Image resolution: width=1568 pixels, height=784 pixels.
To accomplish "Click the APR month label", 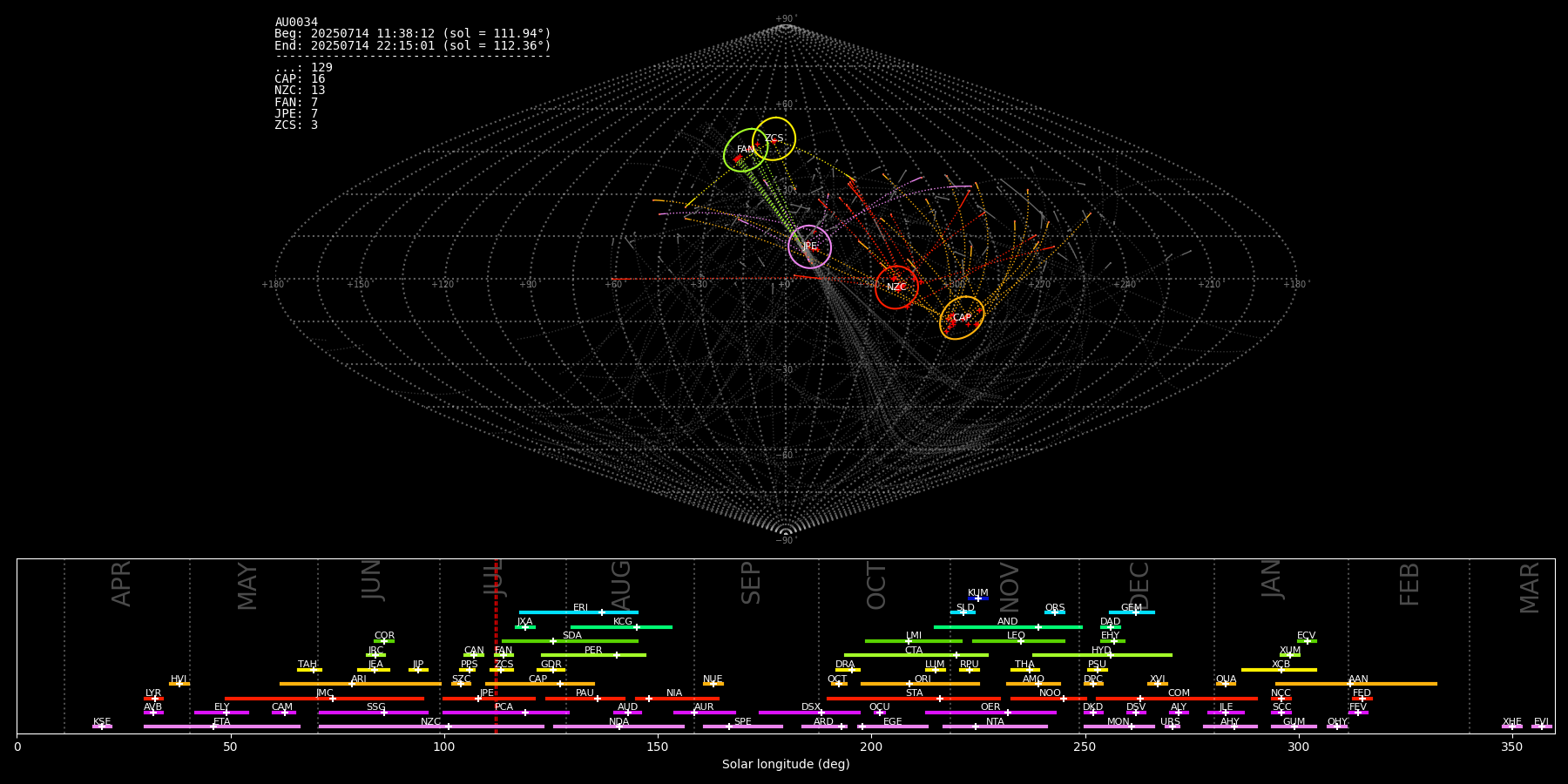I will click(x=121, y=584).
